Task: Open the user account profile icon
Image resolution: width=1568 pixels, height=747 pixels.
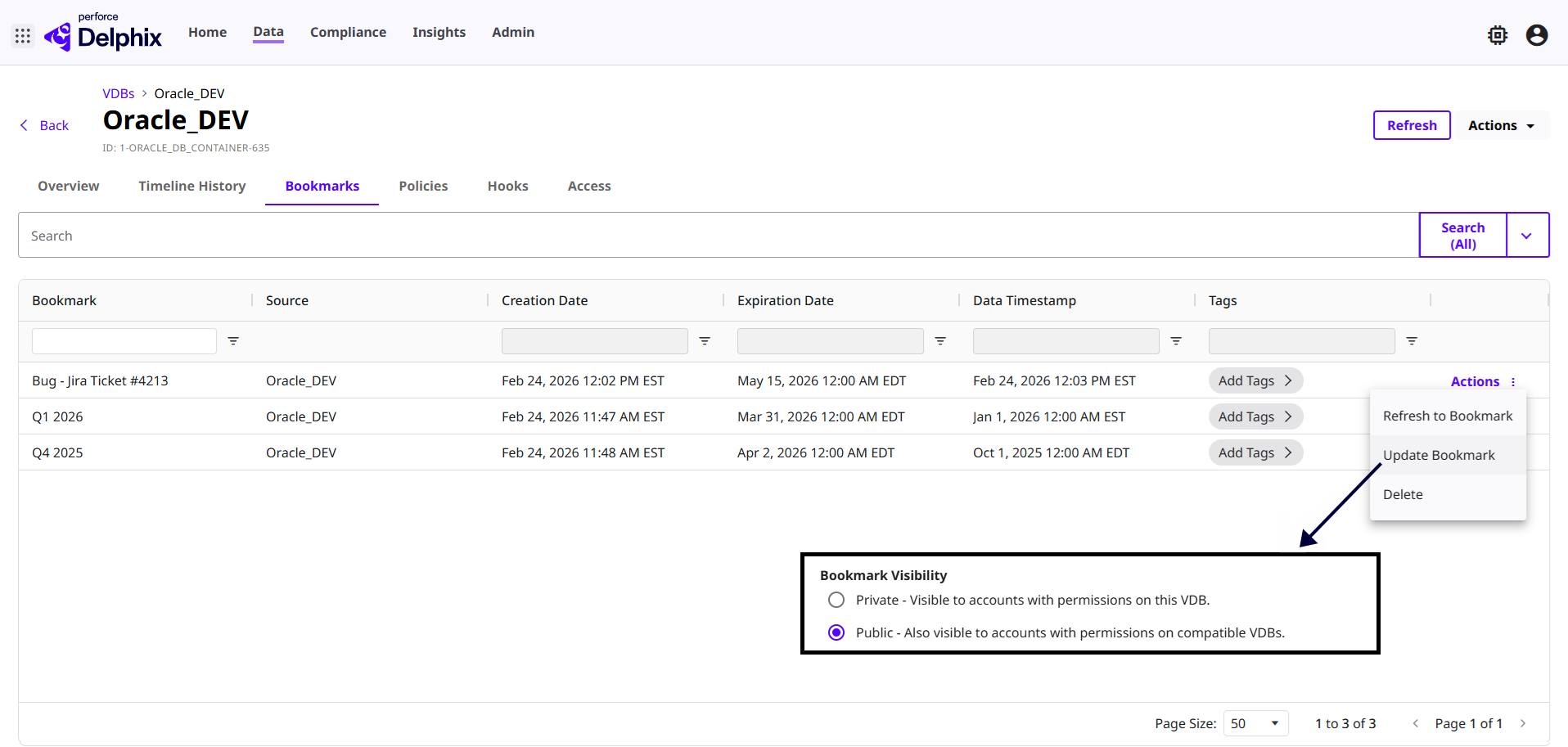Action: [x=1536, y=35]
